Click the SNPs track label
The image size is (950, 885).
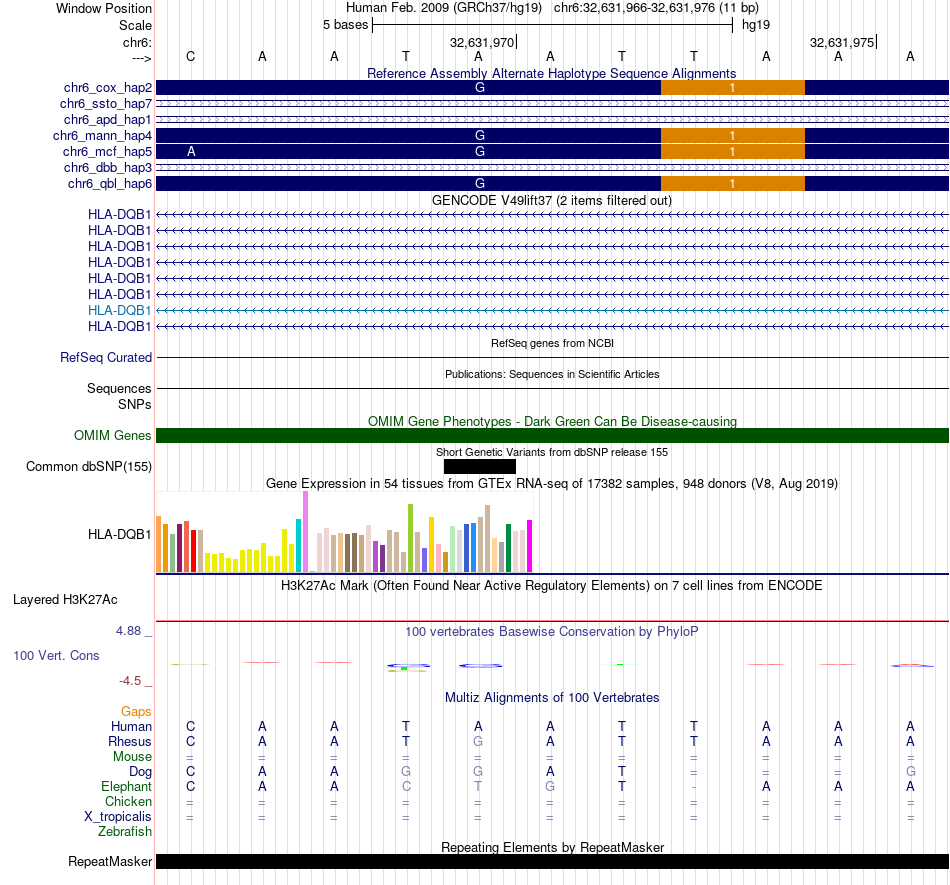[135, 405]
